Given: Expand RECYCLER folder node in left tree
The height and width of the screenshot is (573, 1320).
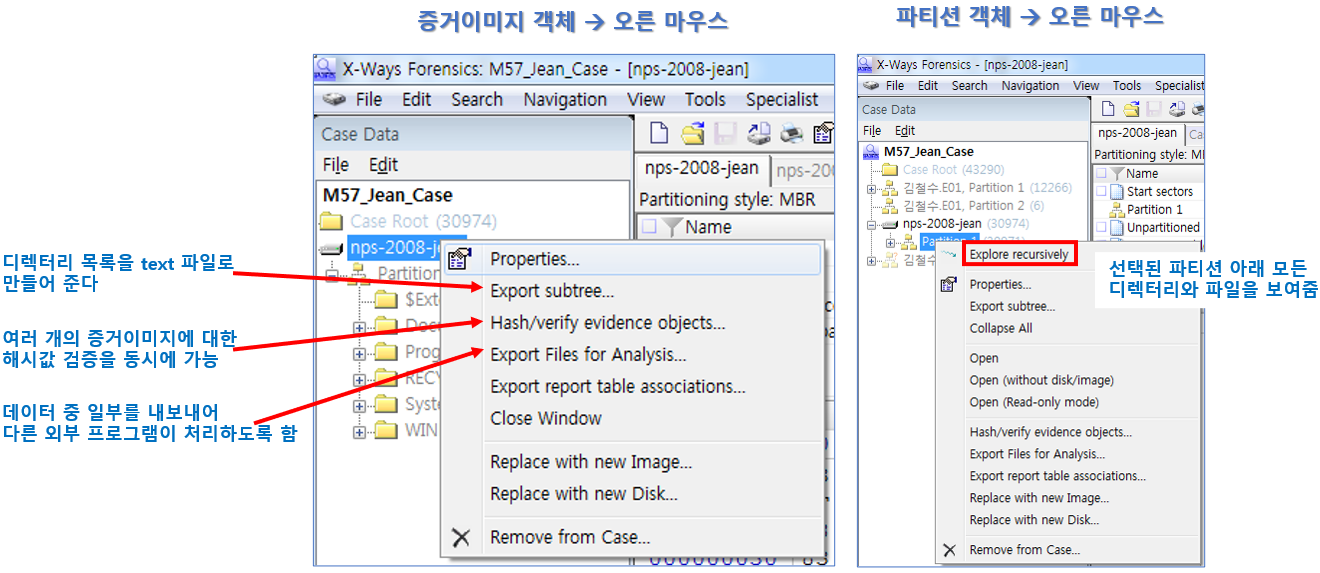Looking at the screenshot, I should pos(359,379).
